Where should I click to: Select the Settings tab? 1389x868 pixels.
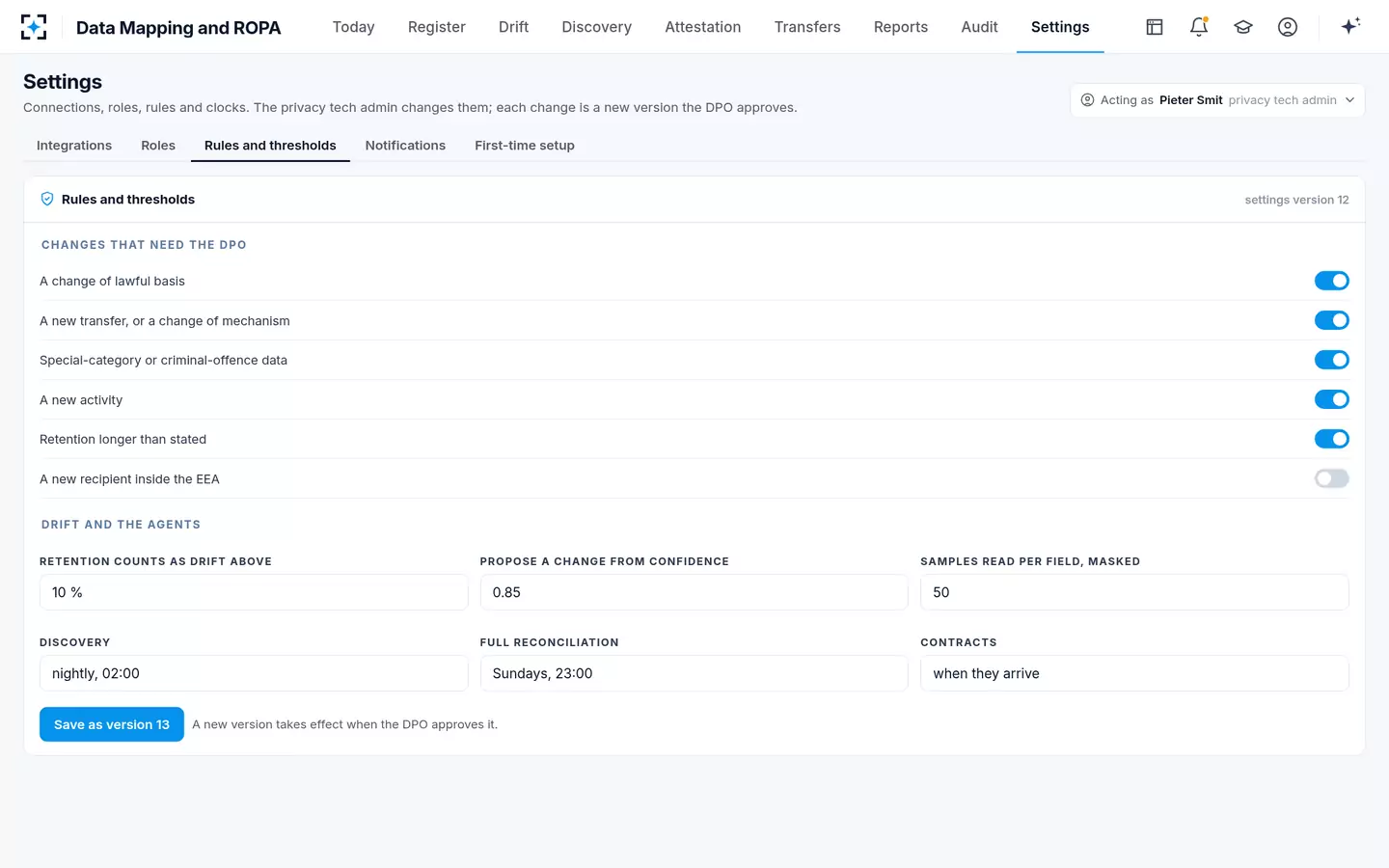coord(1060,27)
